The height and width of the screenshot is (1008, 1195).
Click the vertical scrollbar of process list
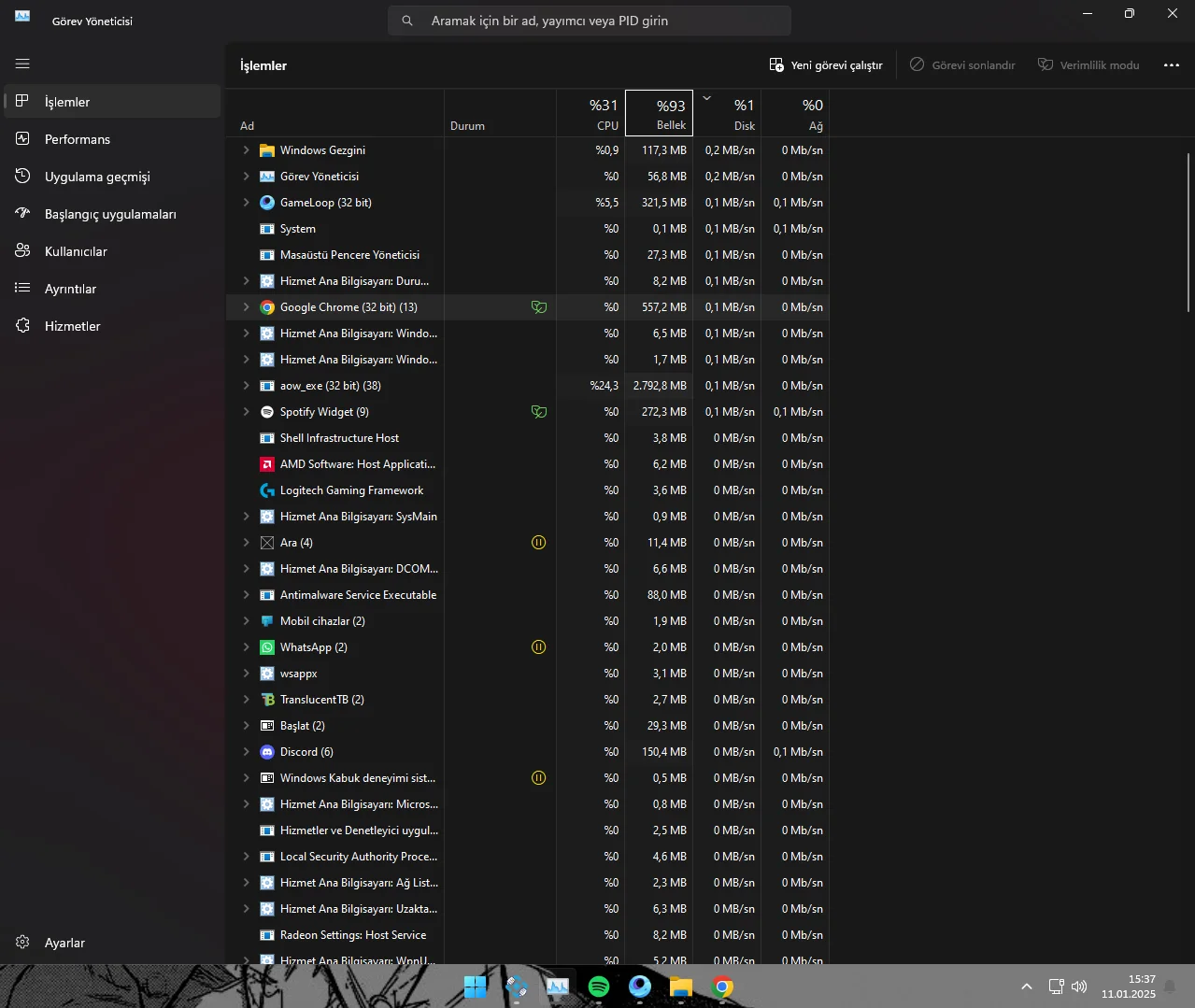point(1188,233)
